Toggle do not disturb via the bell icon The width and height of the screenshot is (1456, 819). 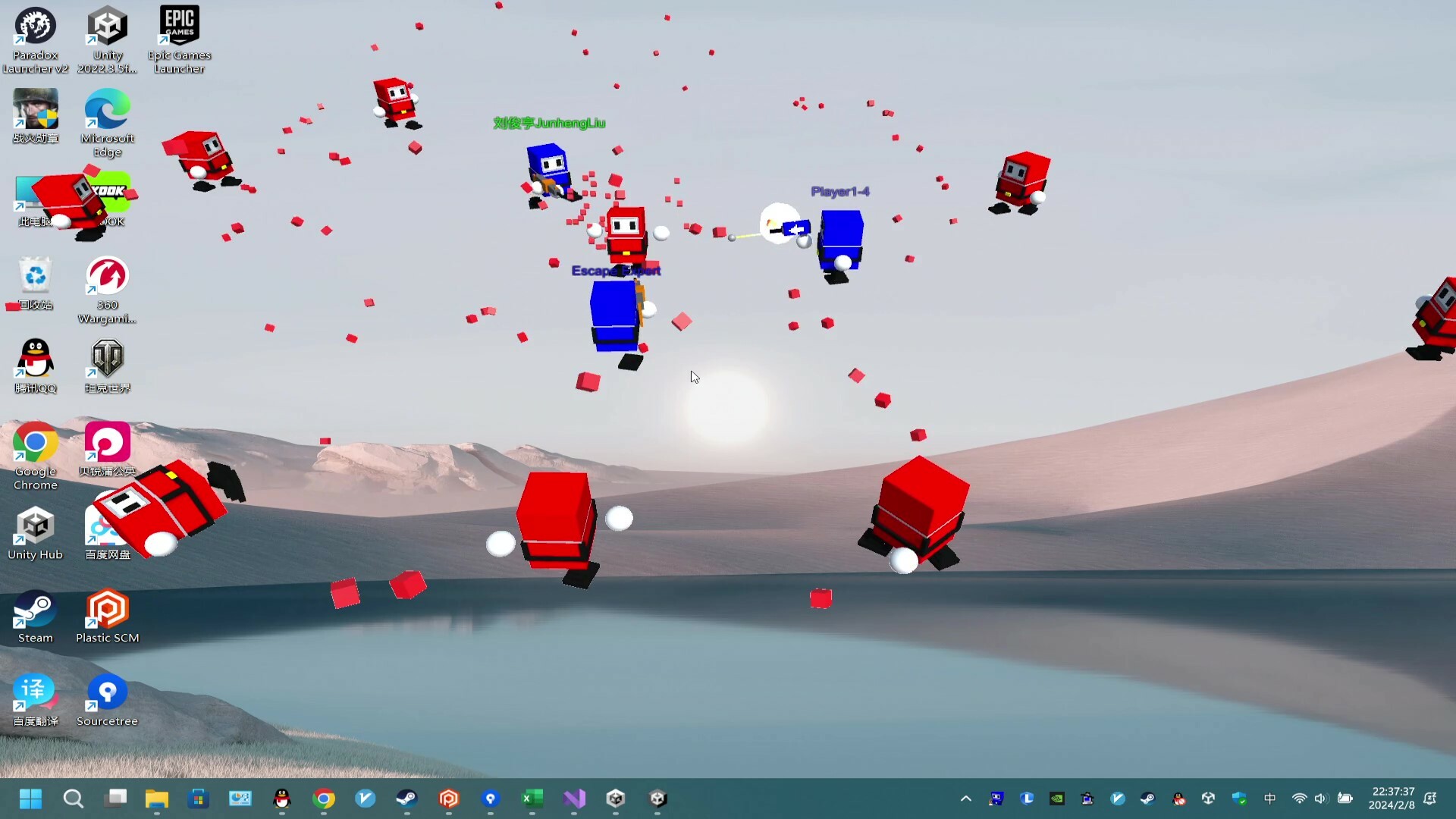tap(1430, 799)
